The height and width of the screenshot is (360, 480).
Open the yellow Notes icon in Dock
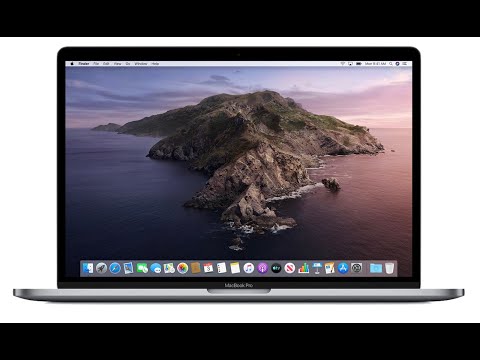coord(235,268)
